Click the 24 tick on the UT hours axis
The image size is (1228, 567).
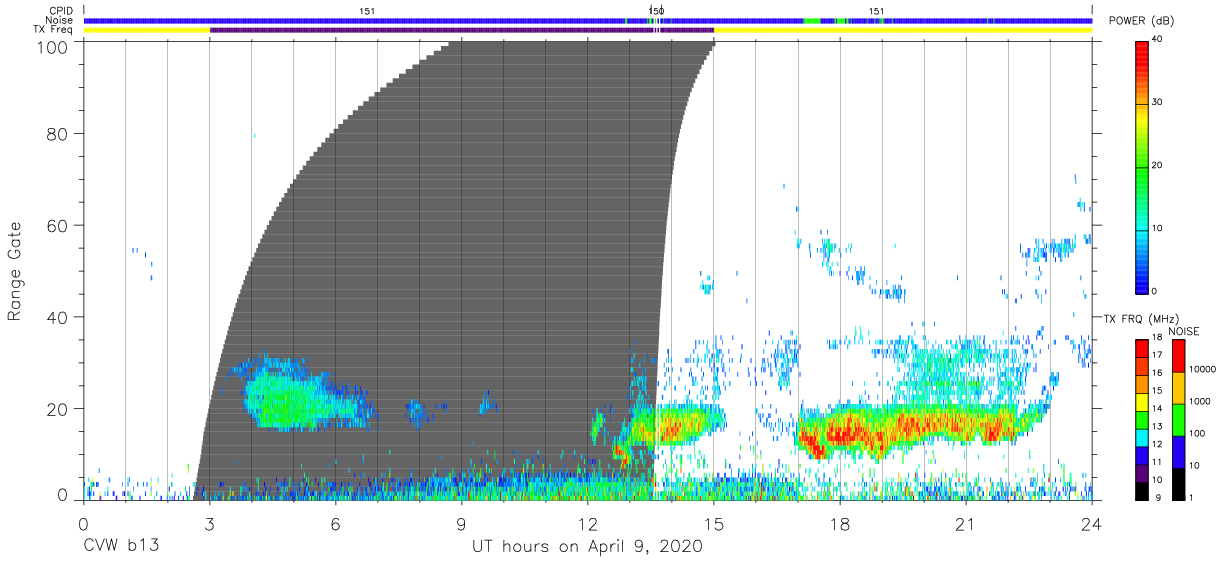1092,524
